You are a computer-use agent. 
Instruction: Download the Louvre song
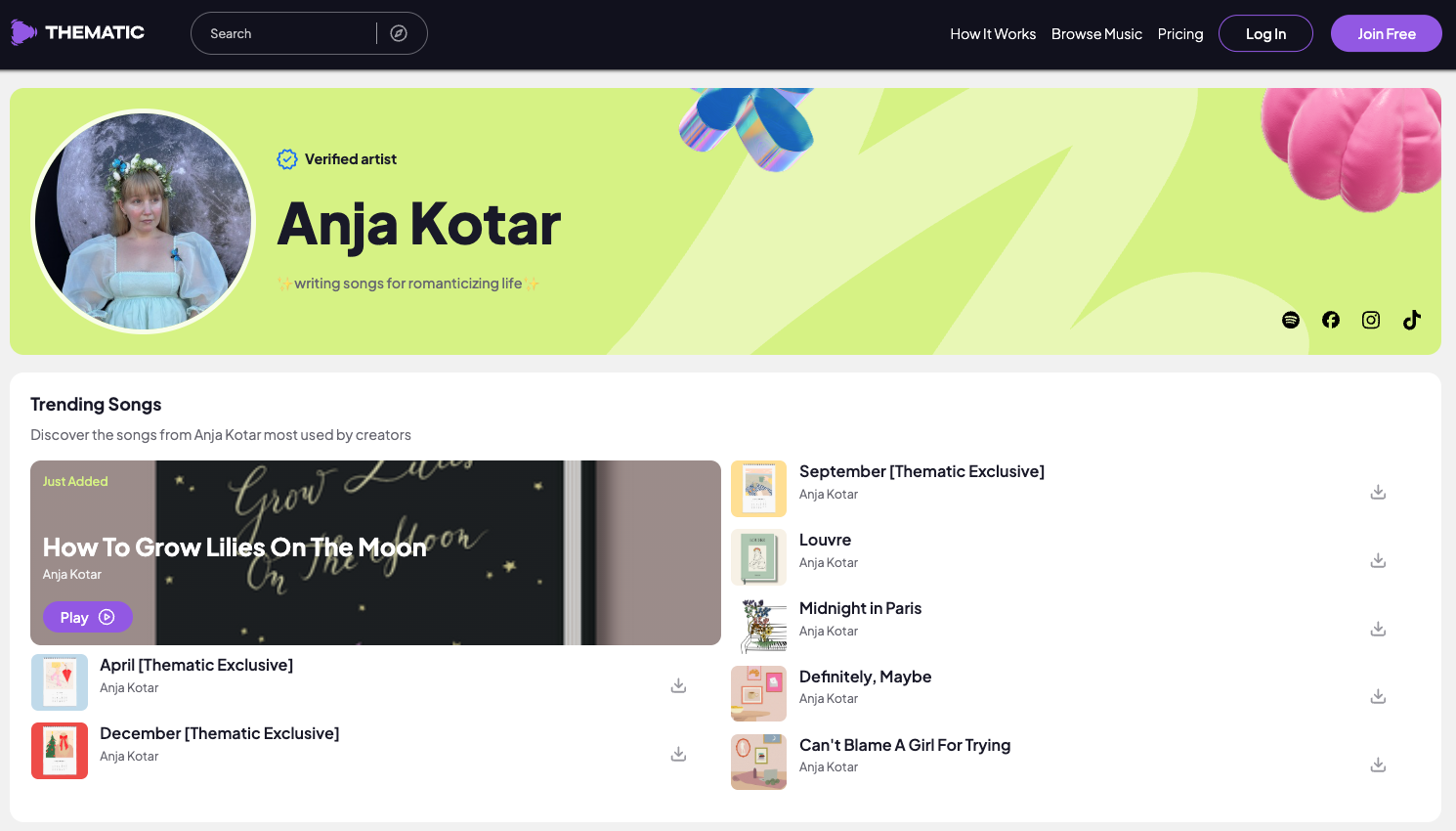(x=1378, y=560)
